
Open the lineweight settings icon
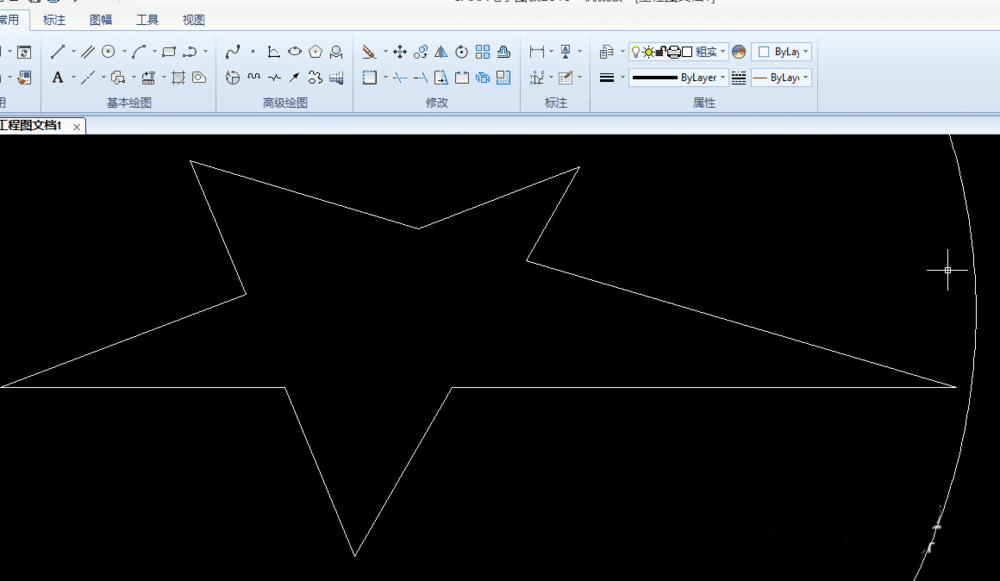pos(607,78)
